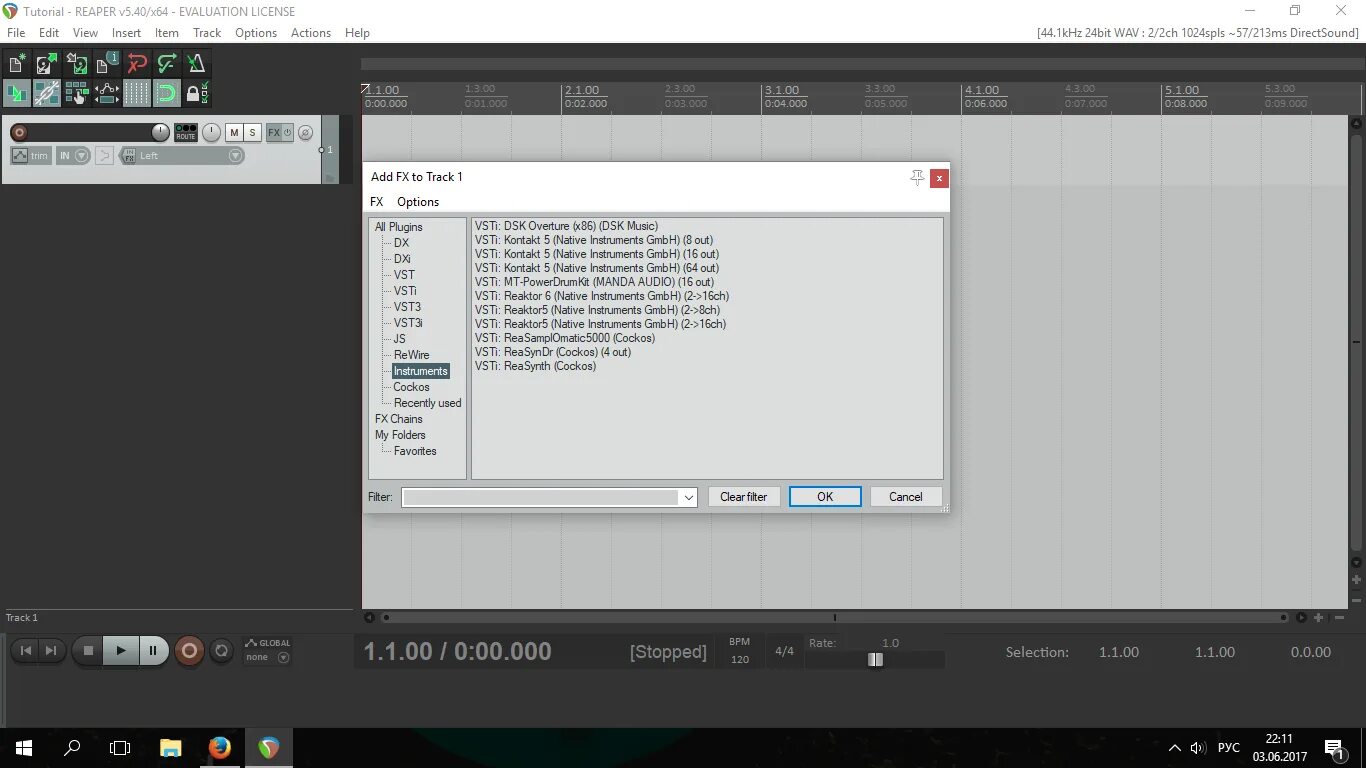Select All Plugins in the tree

[399, 227]
